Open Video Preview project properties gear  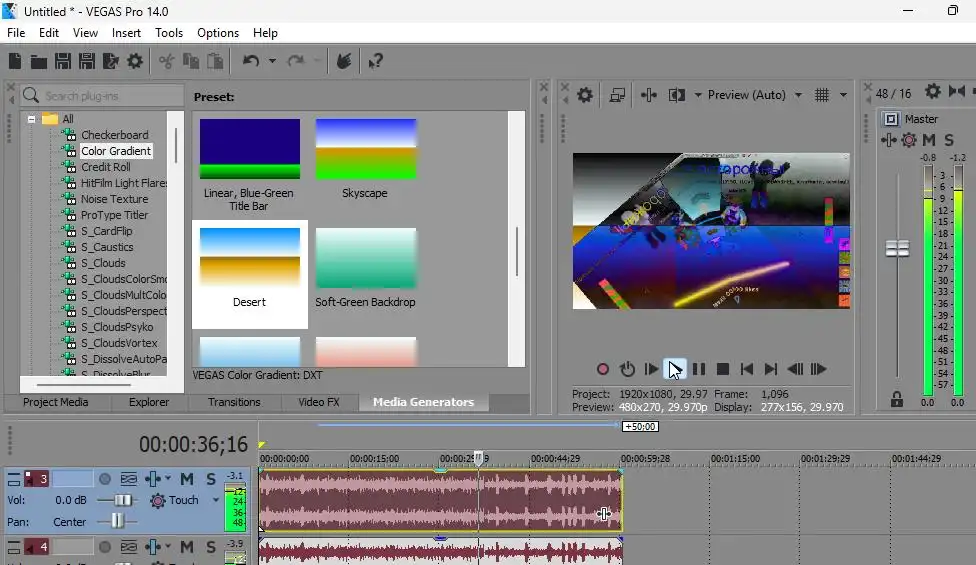pyautogui.click(x=584, y=95)
